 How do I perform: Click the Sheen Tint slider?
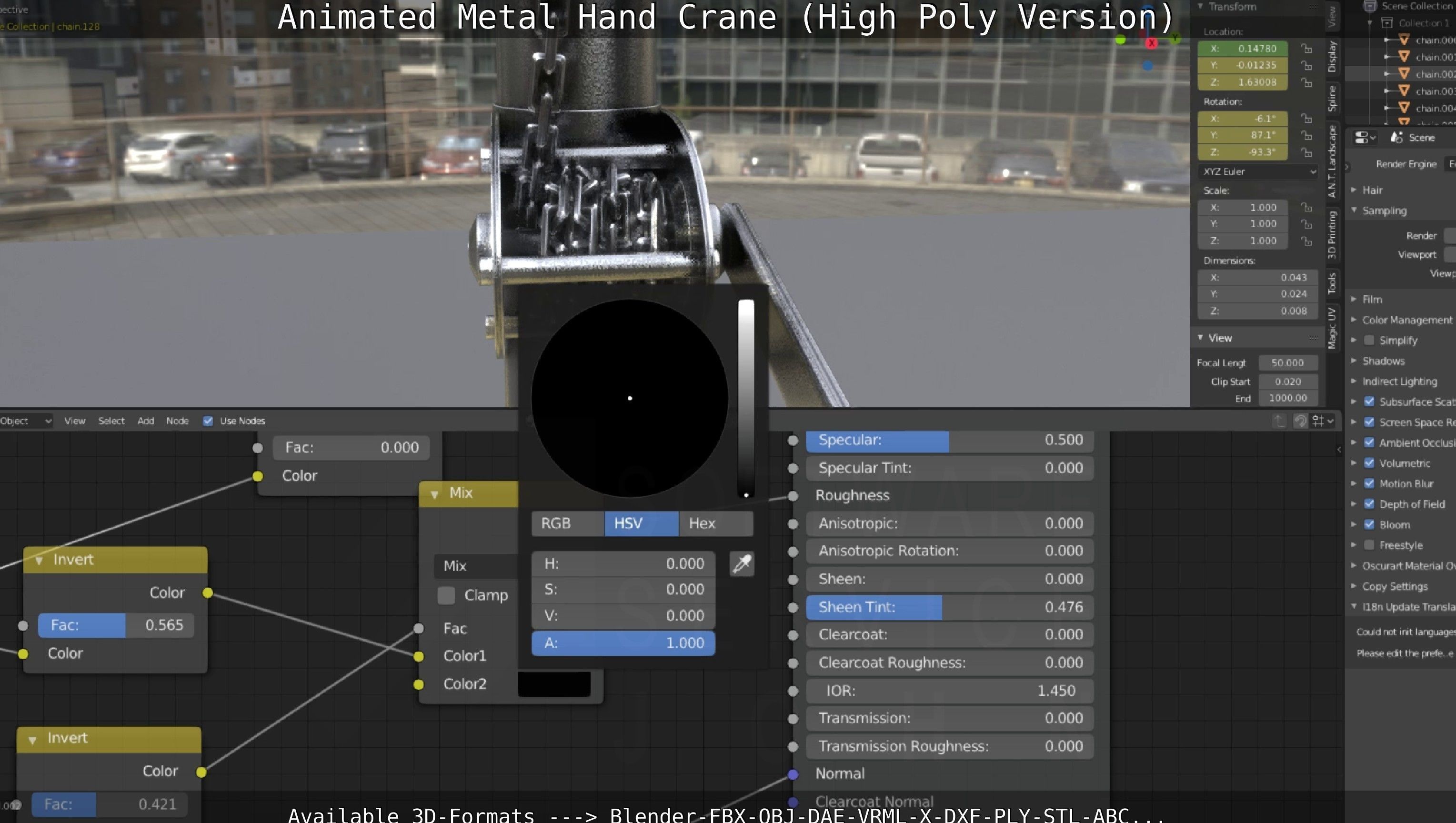pyautogui.click(x=950, y=607)
